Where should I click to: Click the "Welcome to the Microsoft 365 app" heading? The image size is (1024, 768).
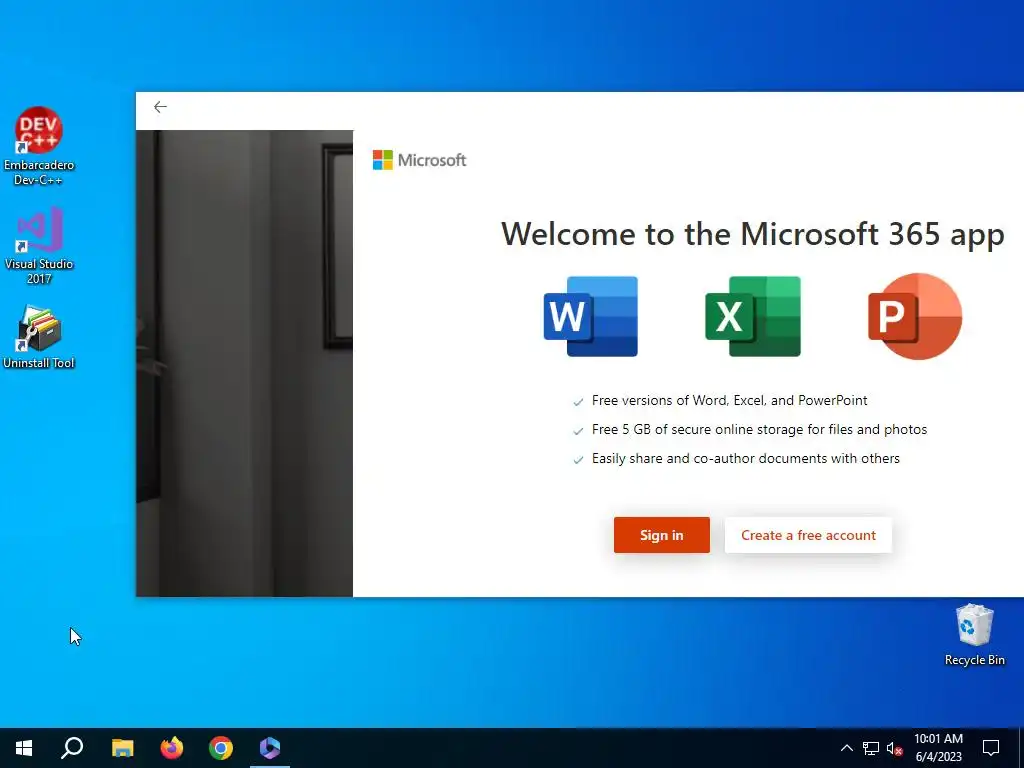tap(752, 234)
